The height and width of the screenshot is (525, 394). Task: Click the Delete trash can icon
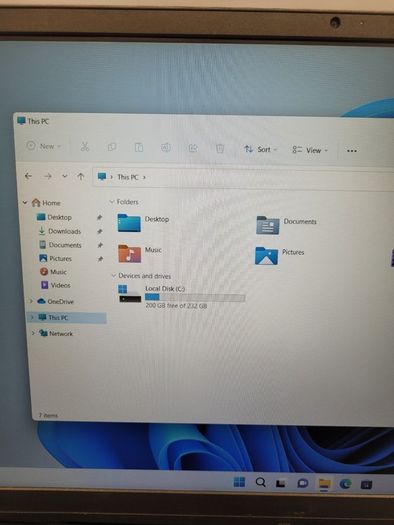coord(220,148)
